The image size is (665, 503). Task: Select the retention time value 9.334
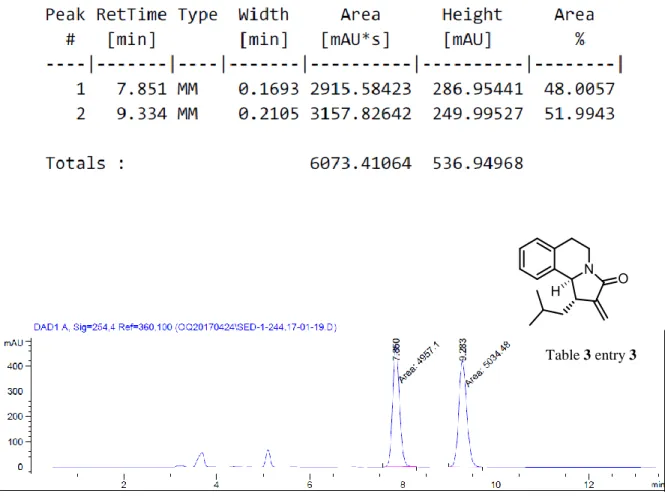142,114
